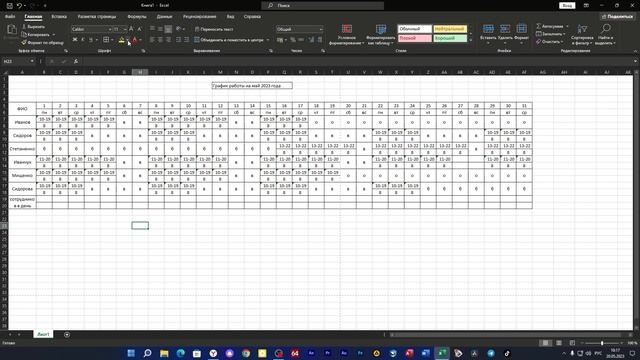
Task: Cut selection with the Вырезать scissors button
Action: (33, 27)
